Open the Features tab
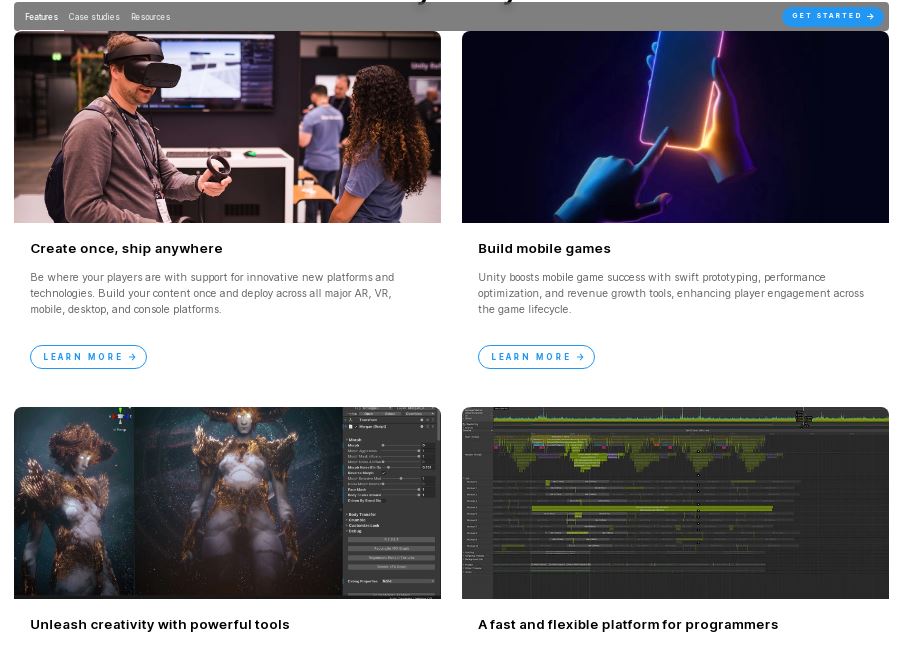The height and width of the screenshot is (645, 902). [x=41, y=17]
